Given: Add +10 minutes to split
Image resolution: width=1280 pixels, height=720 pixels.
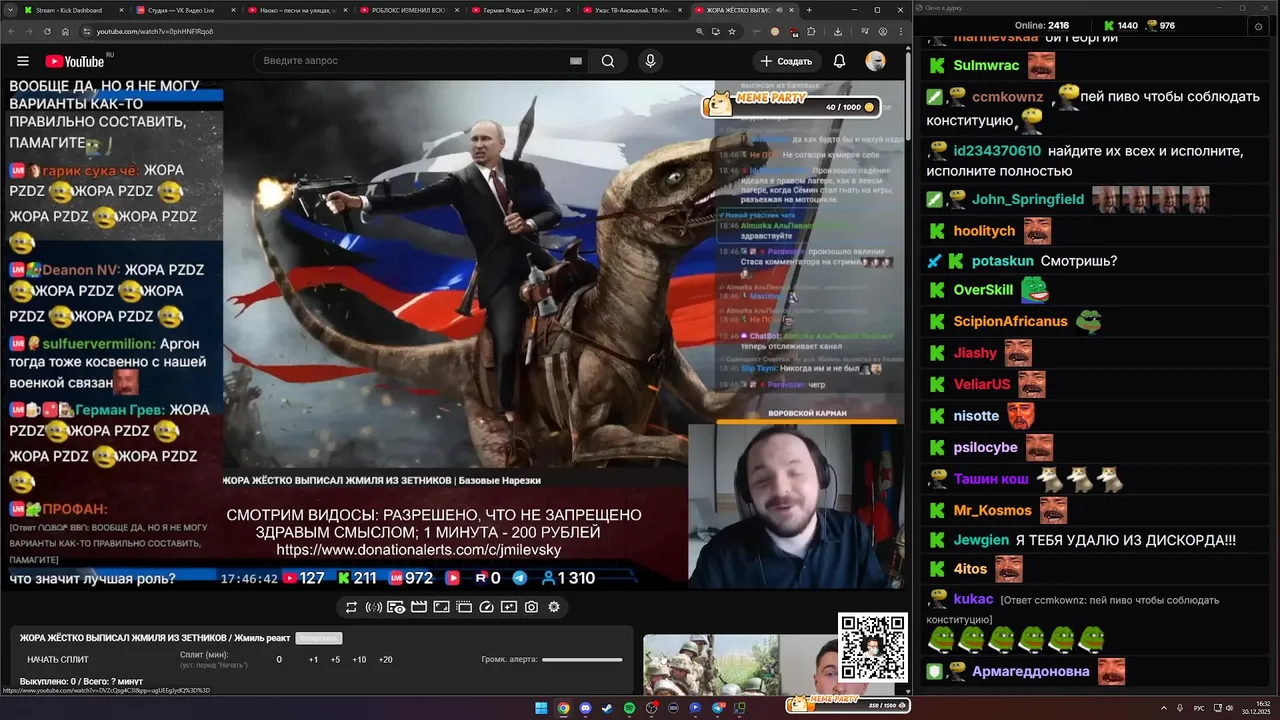Looking at the screenshot, I should 359,660.
